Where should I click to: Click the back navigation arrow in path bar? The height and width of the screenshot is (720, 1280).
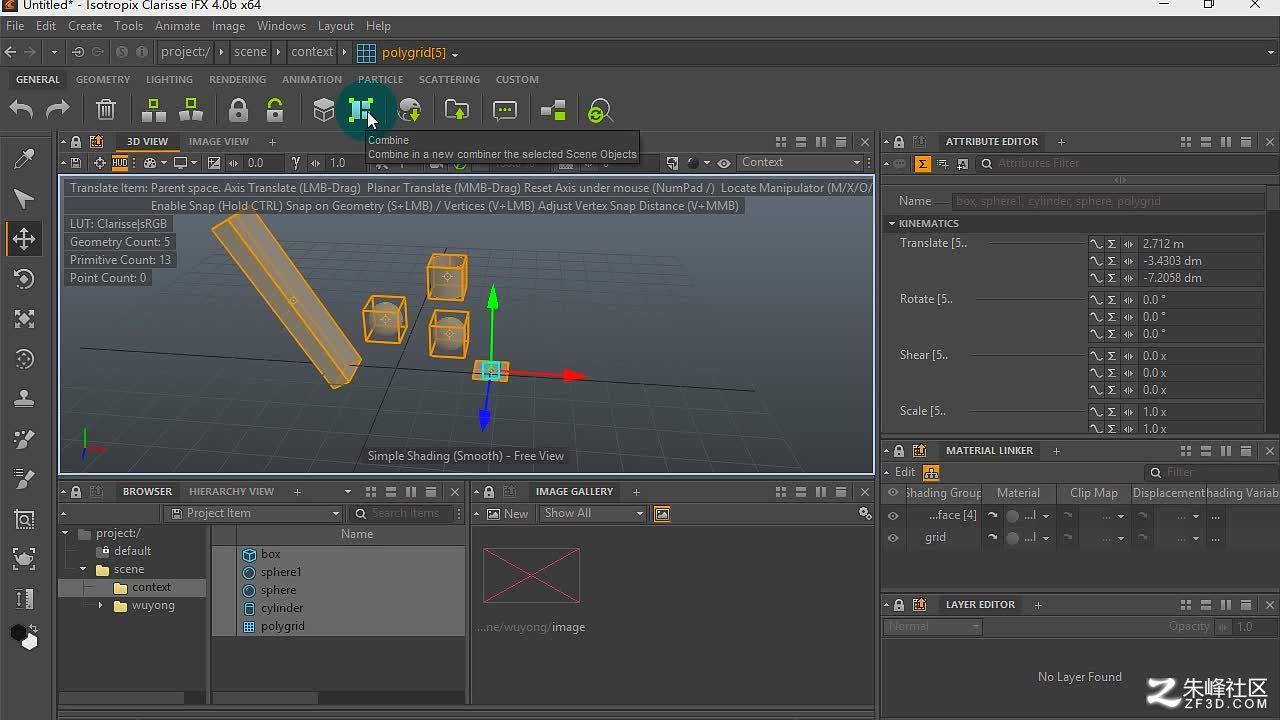click(x=10, y=52)
